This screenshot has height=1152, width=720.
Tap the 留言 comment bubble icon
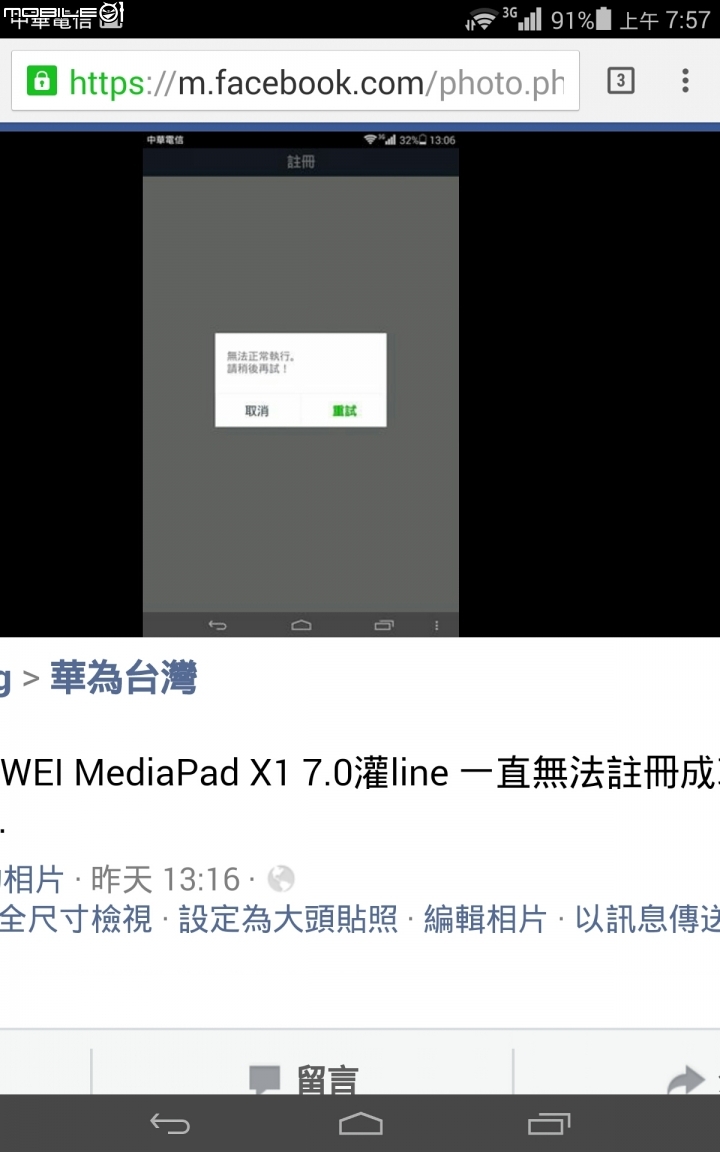tap(265, 1079)
